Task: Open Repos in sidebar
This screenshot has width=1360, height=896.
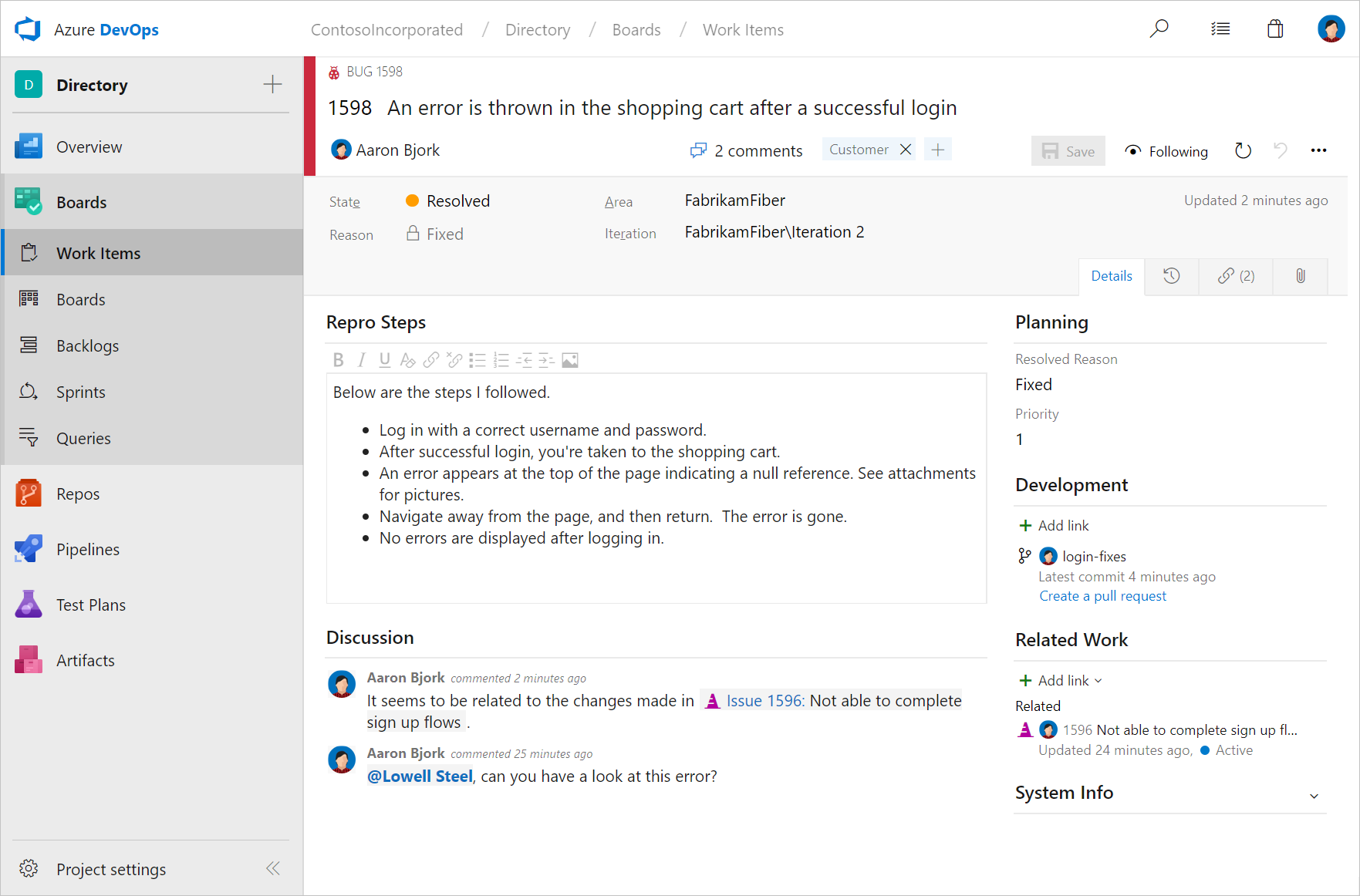Action: click(152, 493)
